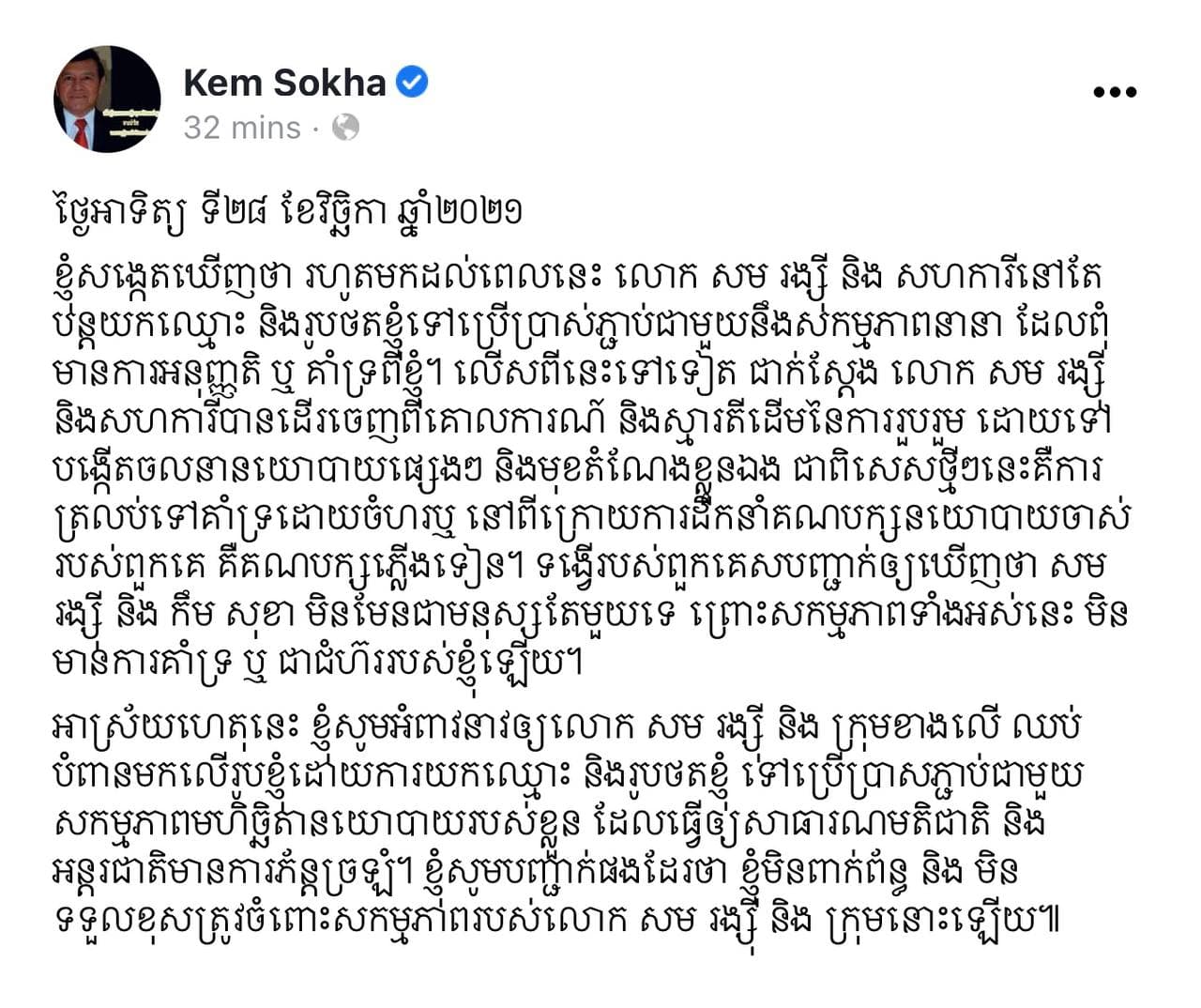This screenshot has height=1008, width=1201.
Task: Click the line starting សកម្មភាពមហិច្ឆិតា
Action: tap(551, 826)
